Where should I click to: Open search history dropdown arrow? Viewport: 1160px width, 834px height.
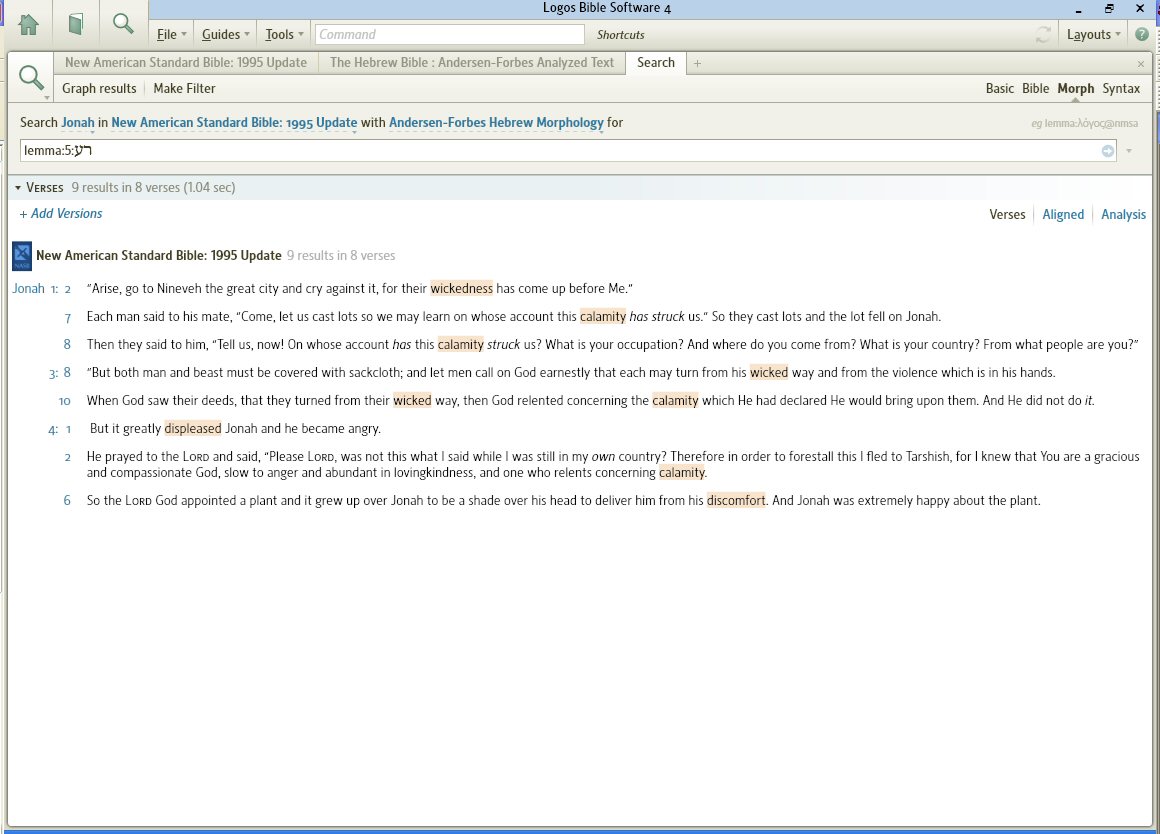(1129, 151)
